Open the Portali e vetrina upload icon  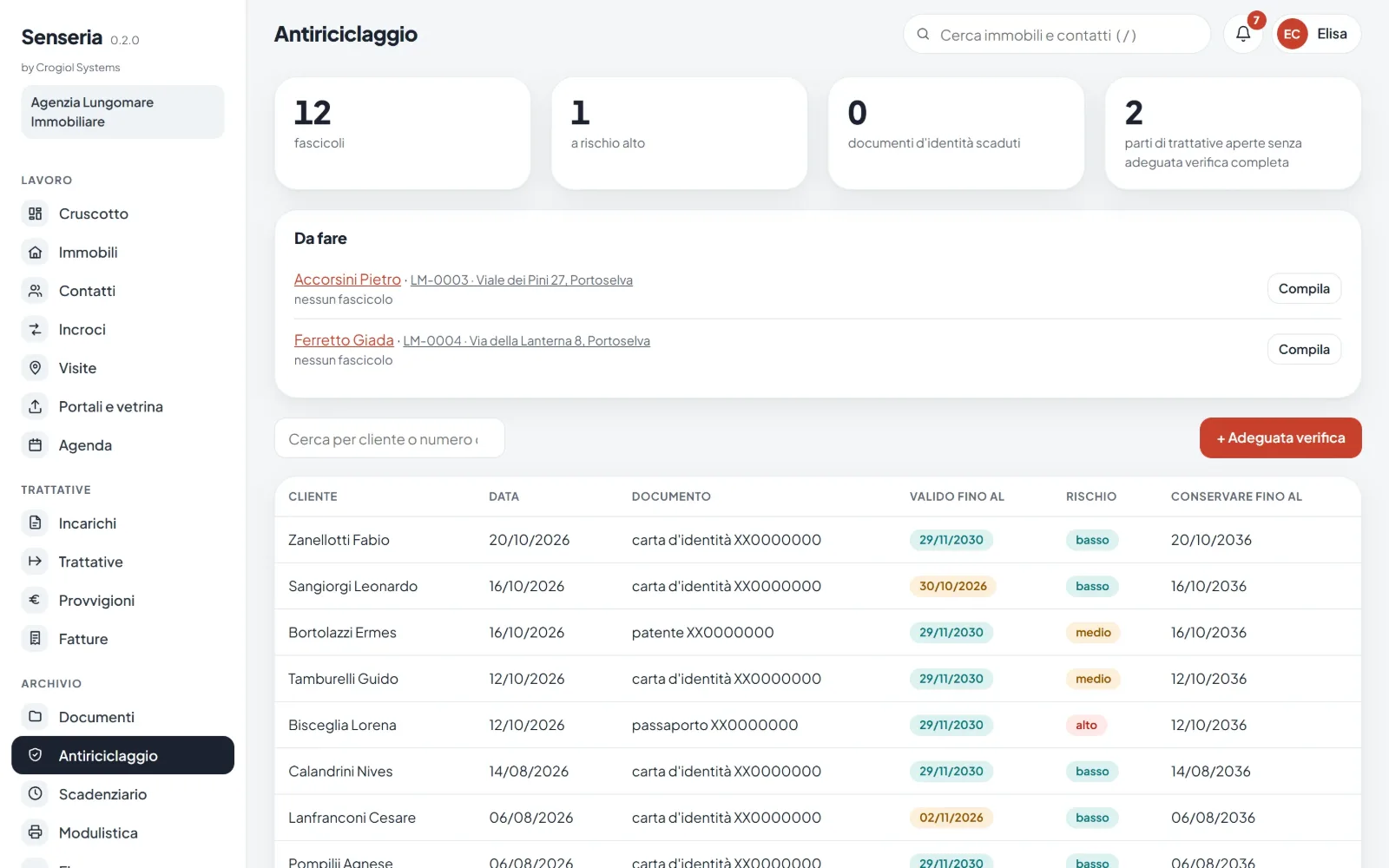[x=35, y=406]
